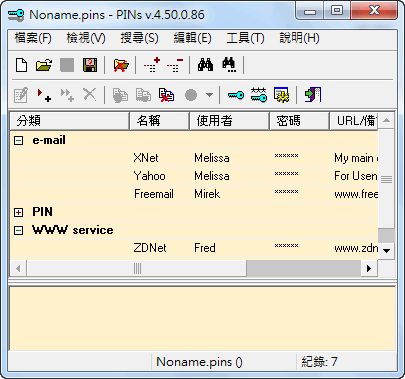Collapse the e-mail category
Screen dimensions: 405x379
pos(19,141)
